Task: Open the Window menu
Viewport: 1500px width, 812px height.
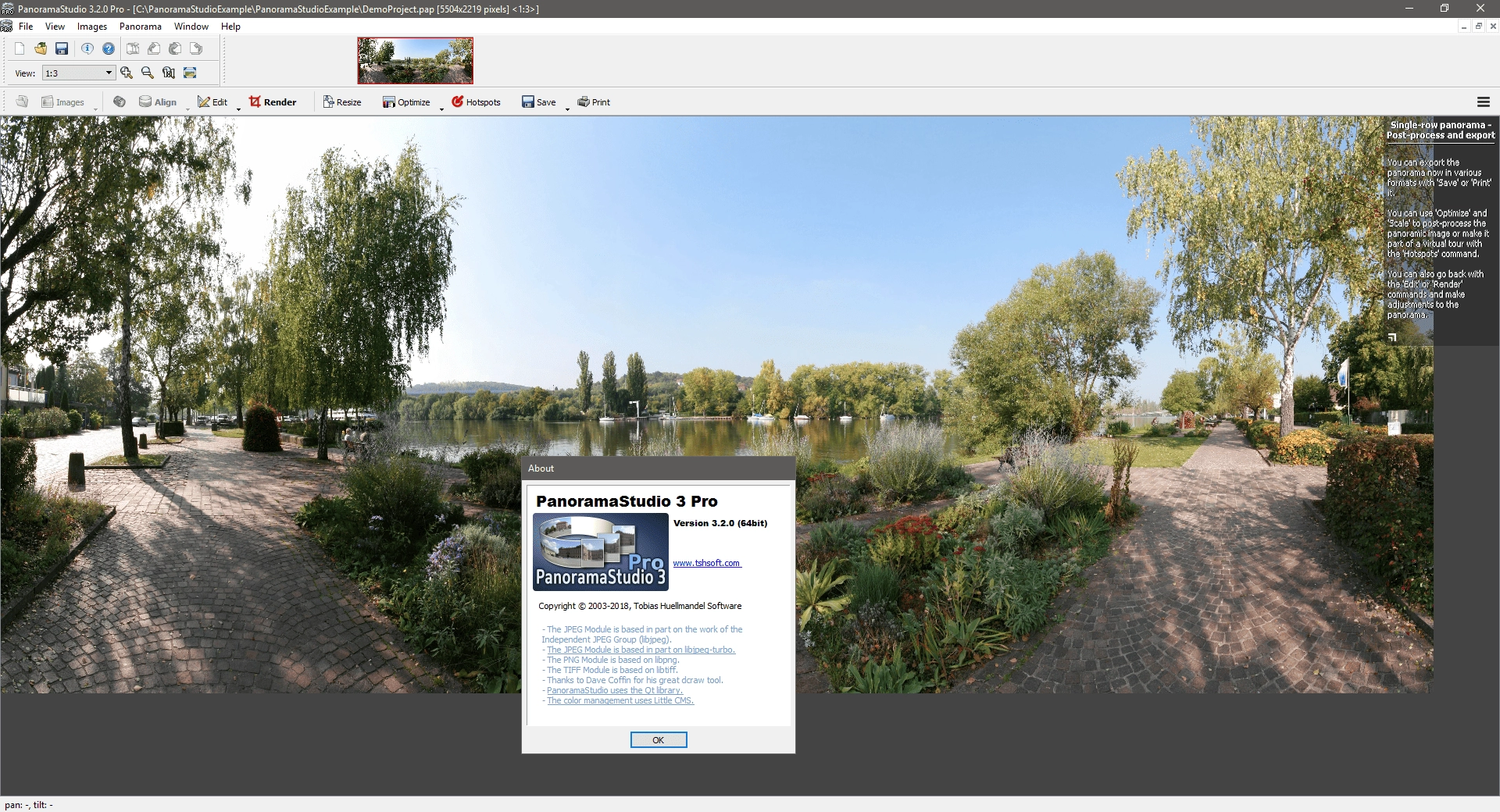Action: point(191,27)
